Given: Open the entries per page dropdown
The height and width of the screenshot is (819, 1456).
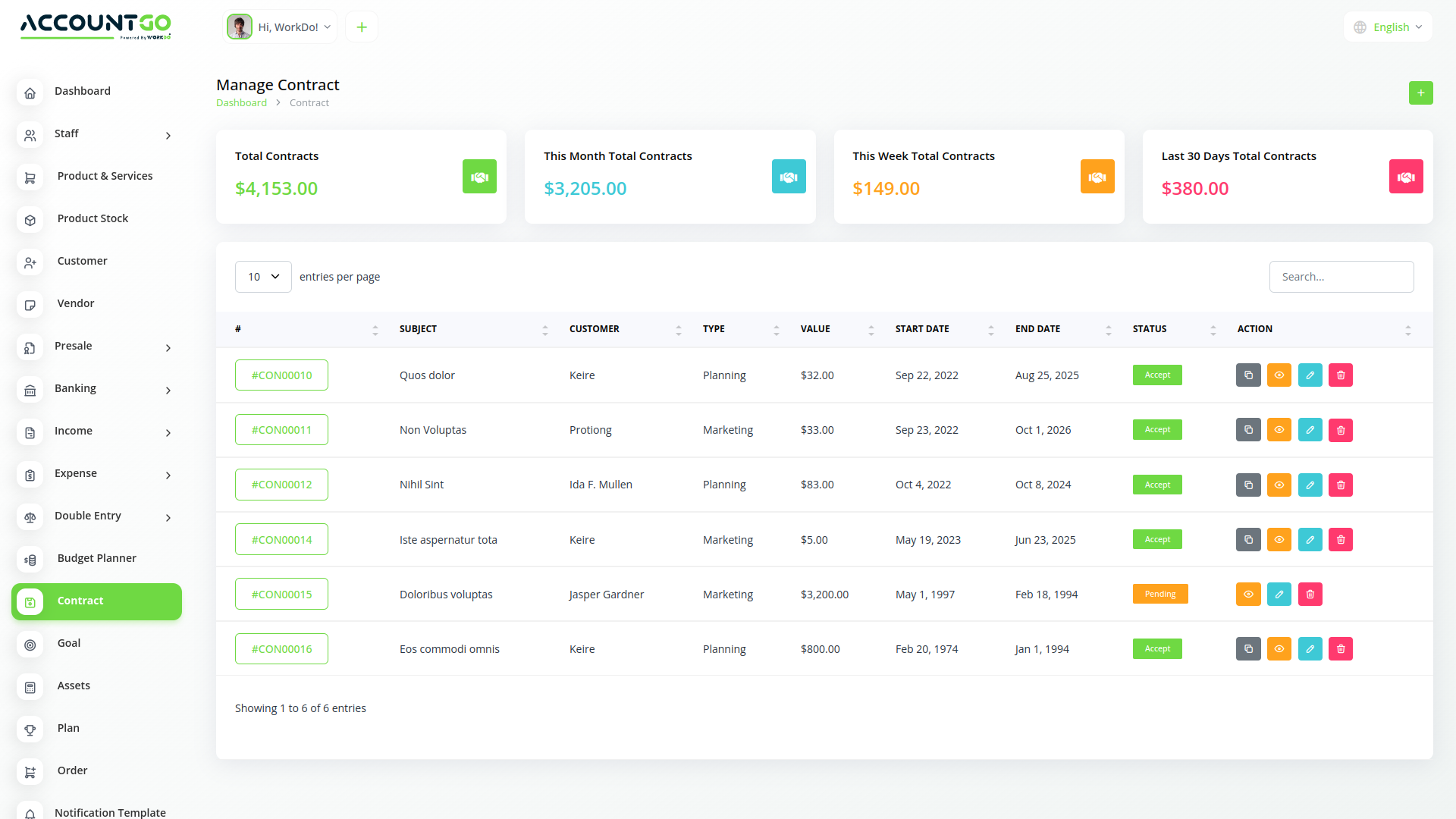Looking at the screenshot, I should point(263,277).
